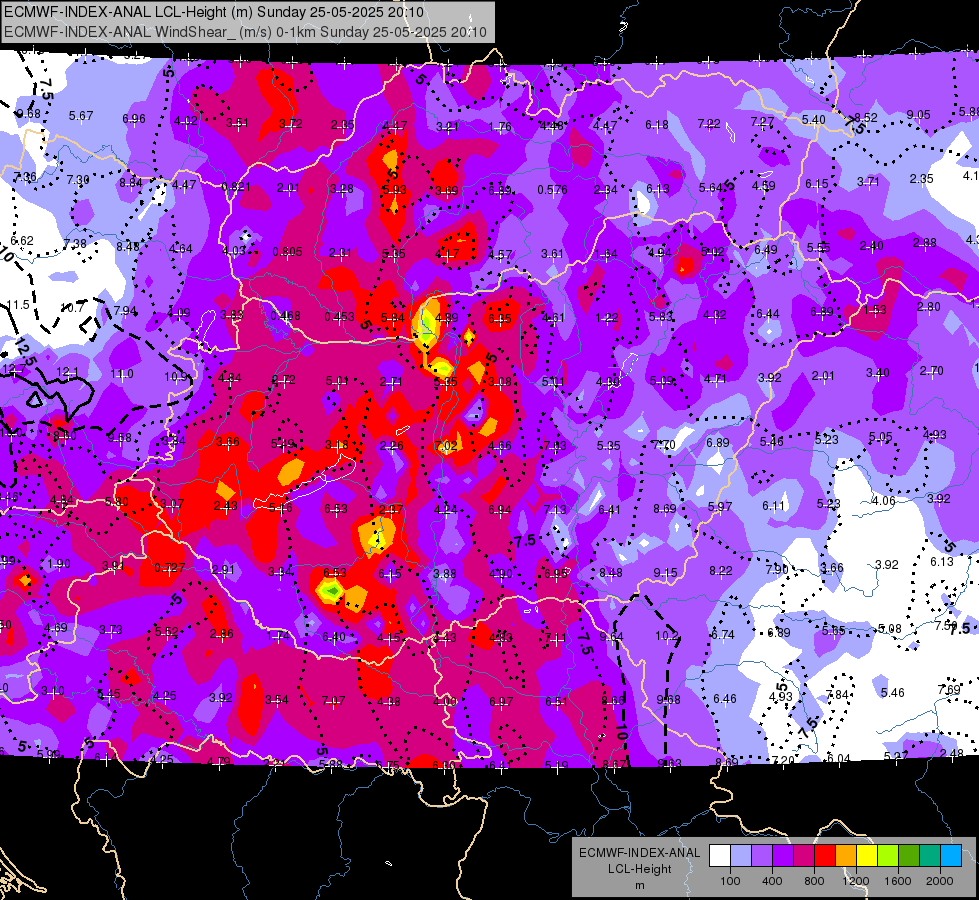Screen dimensions: 979x900
Task: Click the wind shear value 11.0
Action: point(122,374)
